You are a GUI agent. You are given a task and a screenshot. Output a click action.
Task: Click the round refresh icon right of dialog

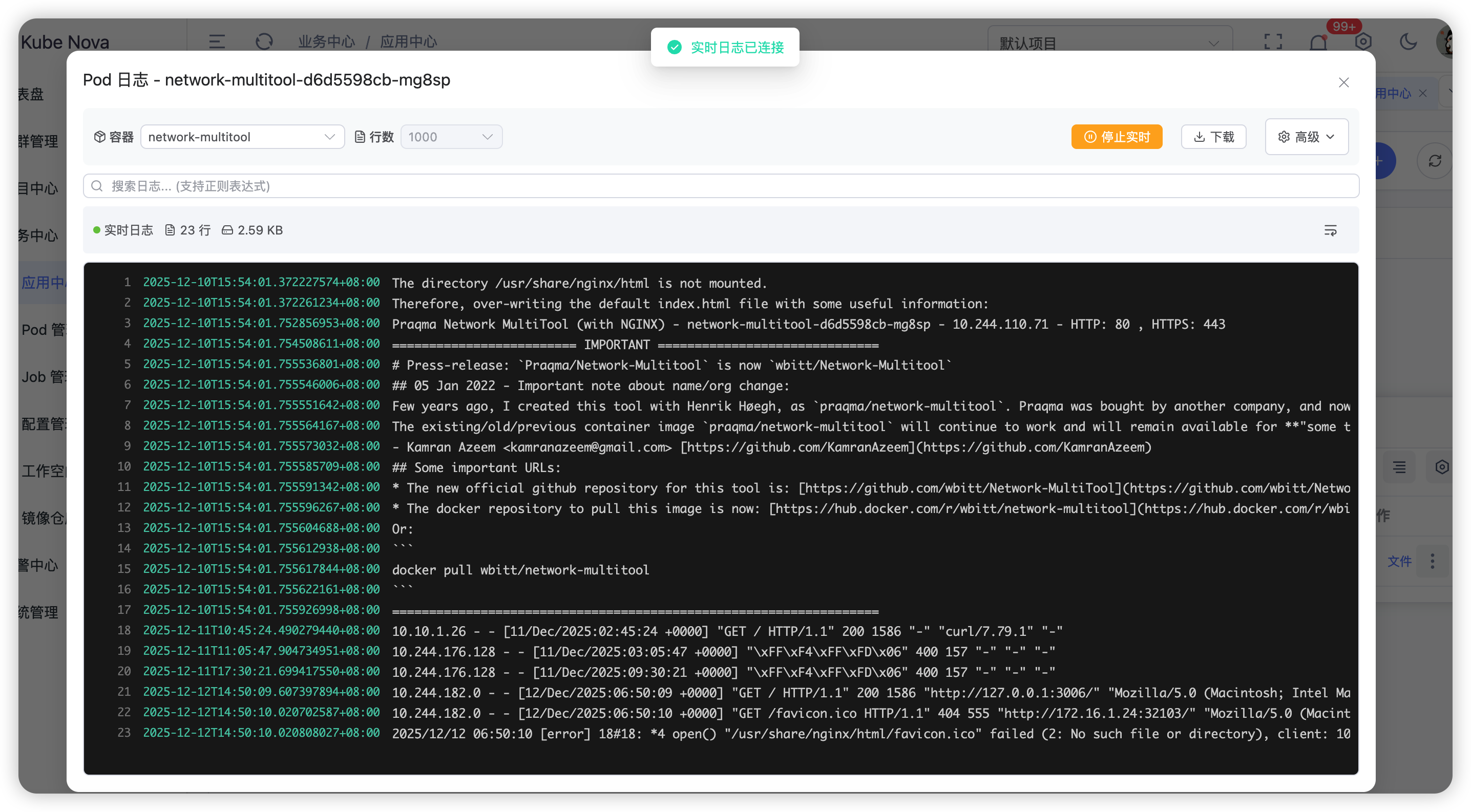coord(1435,161)
